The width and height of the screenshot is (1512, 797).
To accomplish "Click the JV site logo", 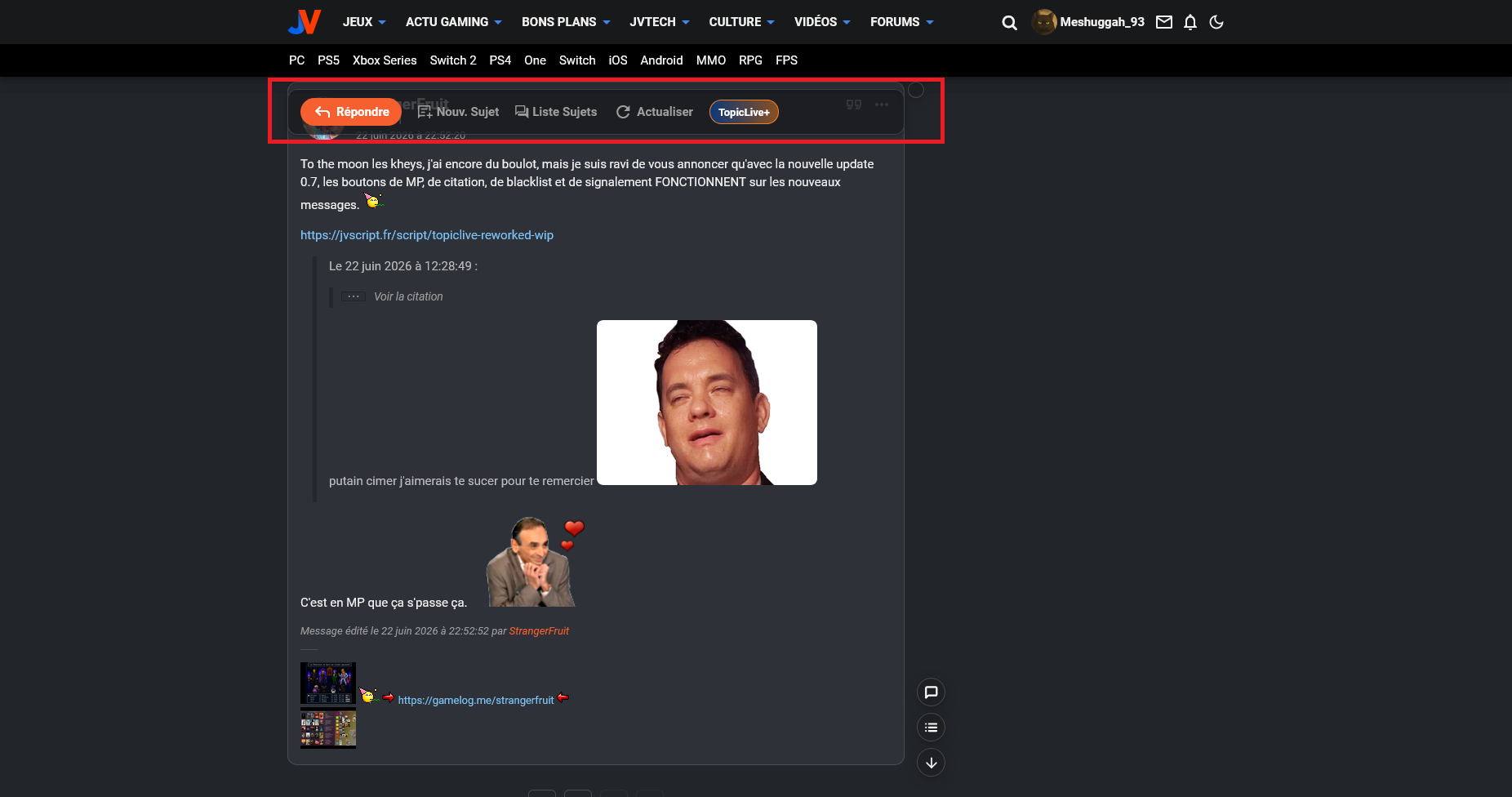I will [305, 22].
